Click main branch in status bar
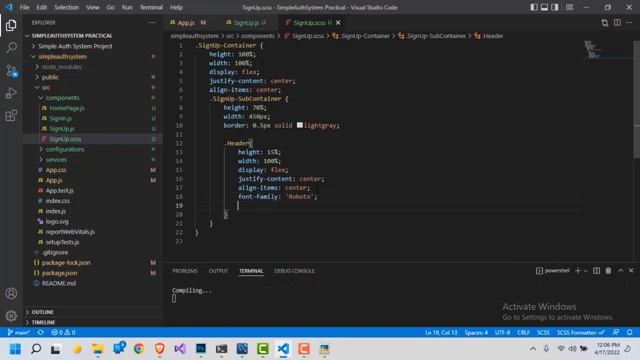The width and height of the screenshot is (640, 360). pos(19,332)
